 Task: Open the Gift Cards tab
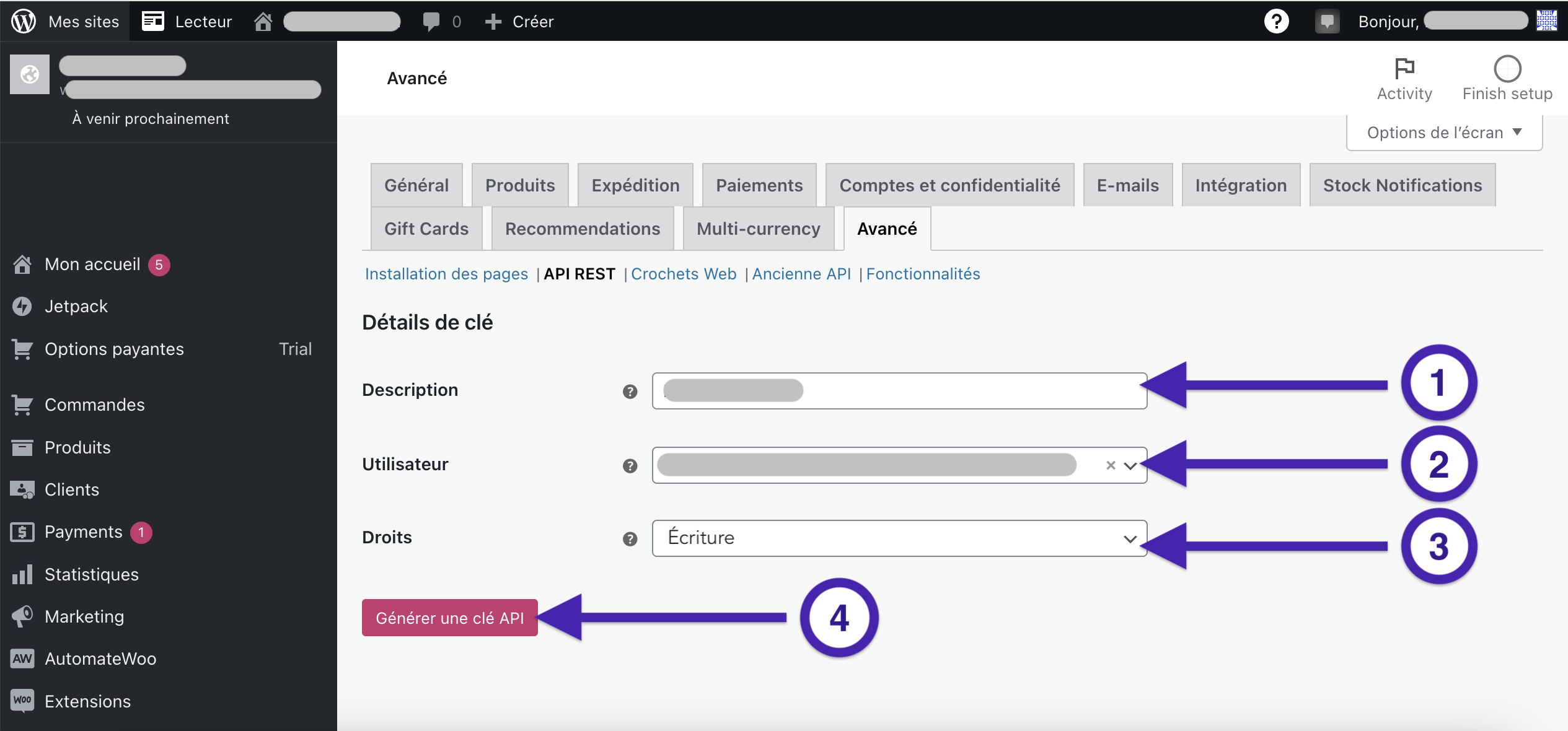pos(426,229)
